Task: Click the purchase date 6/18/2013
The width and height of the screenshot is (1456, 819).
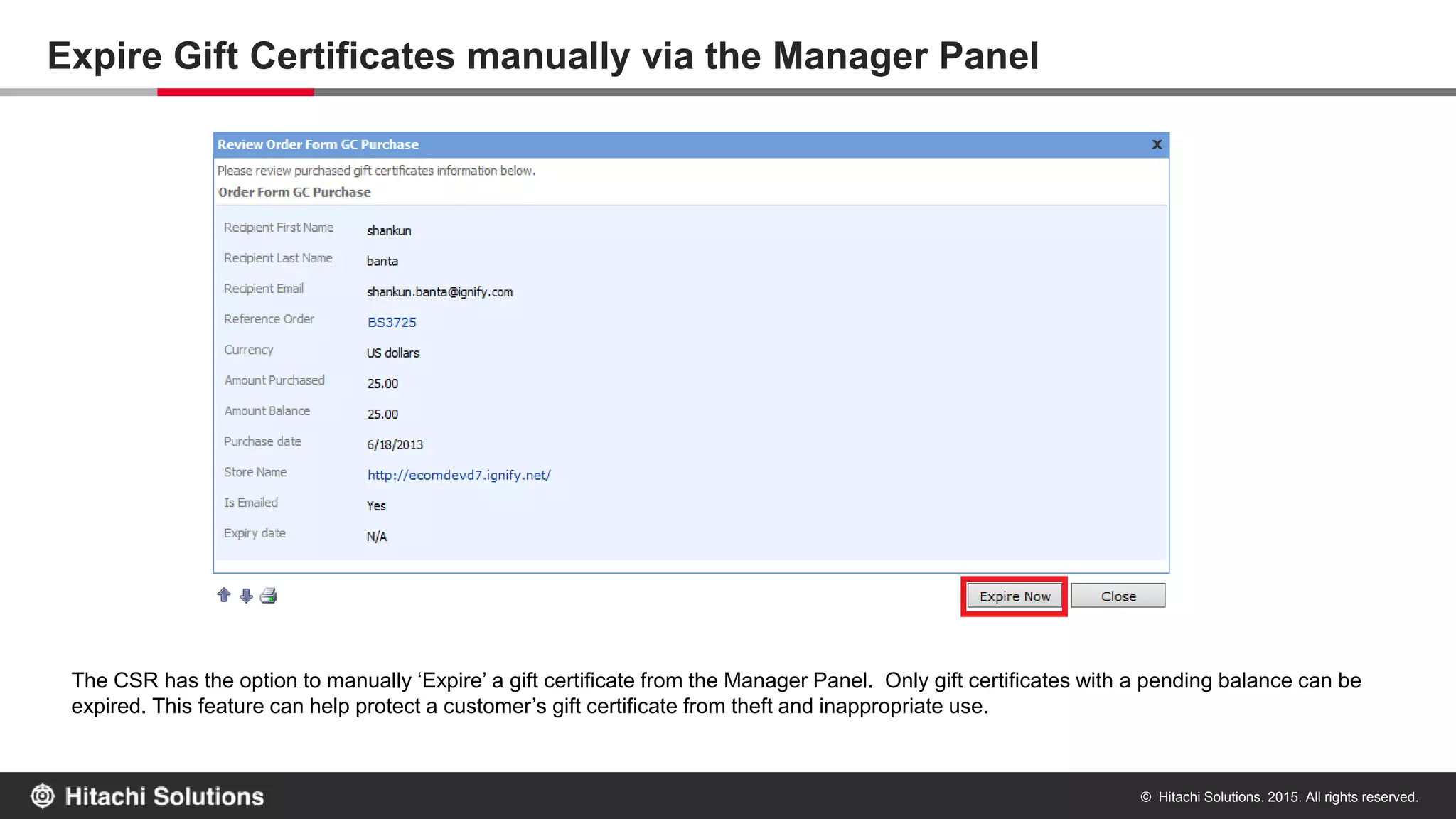Action: [395, 444]
